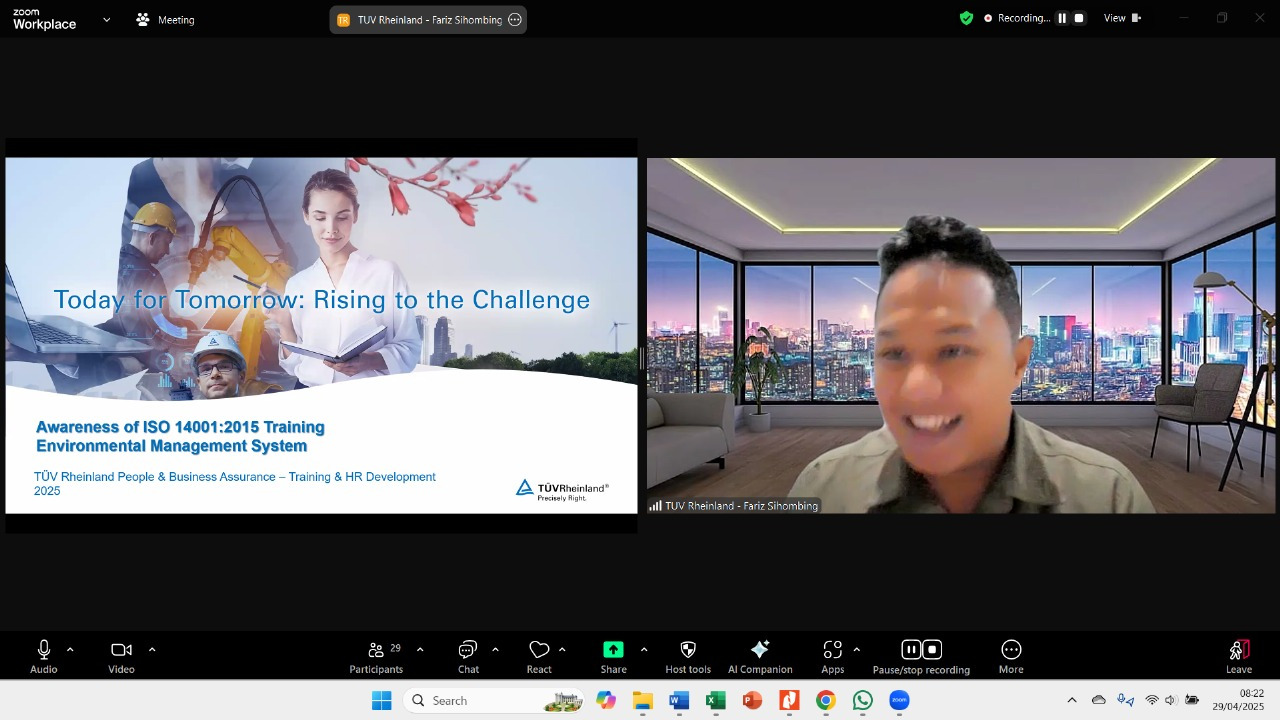Open the View layout menu
The width and height of the screenshot is (1280, 720).
click(x=1122, y=18)
